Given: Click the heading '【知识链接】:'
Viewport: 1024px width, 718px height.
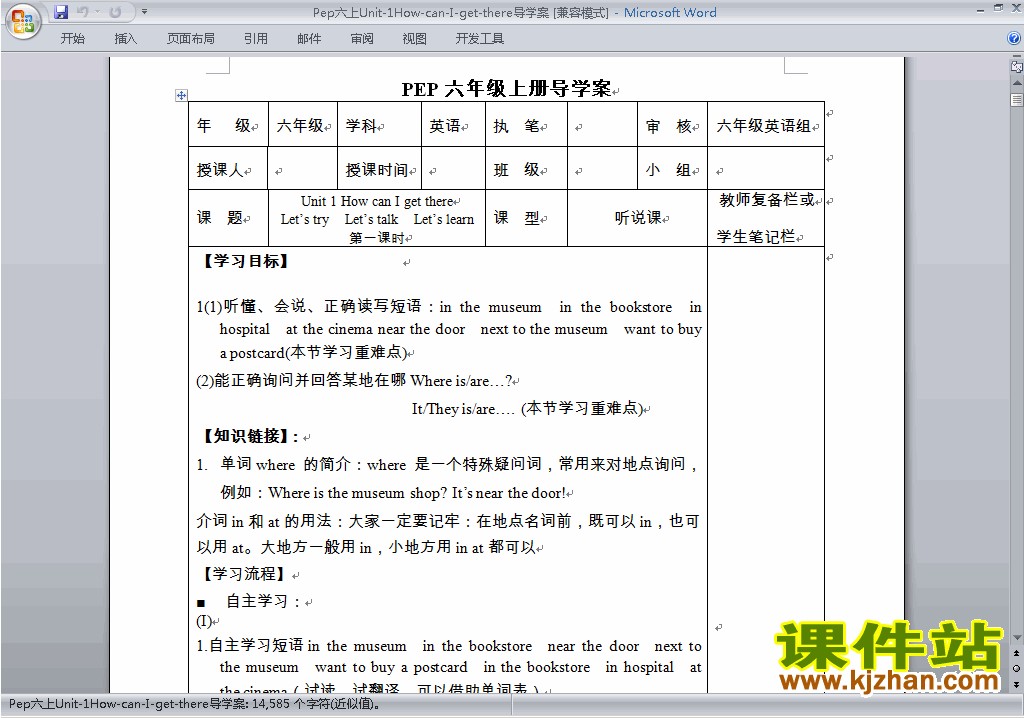Looking at the screenshot, I should [249, 436].
